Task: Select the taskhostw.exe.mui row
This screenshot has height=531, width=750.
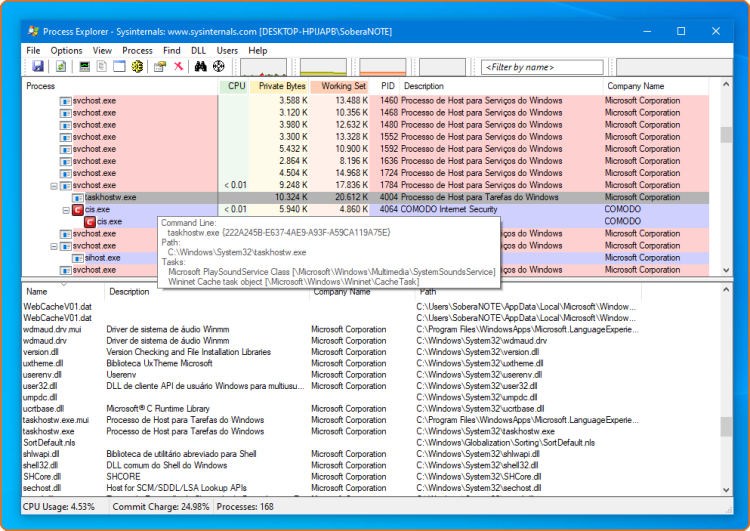Action: point(331,420)
